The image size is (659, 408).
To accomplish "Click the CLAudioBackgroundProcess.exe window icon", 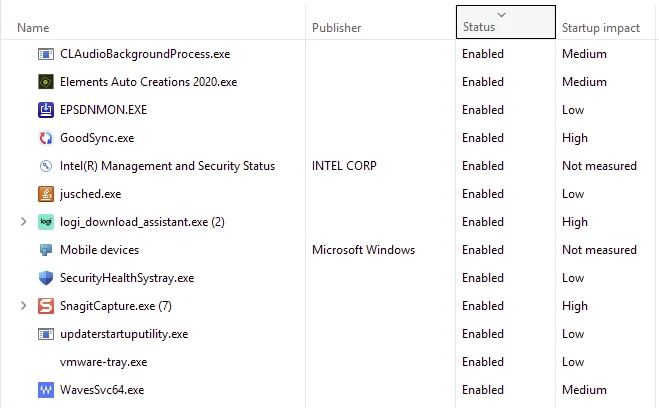I will pos(46,54).
